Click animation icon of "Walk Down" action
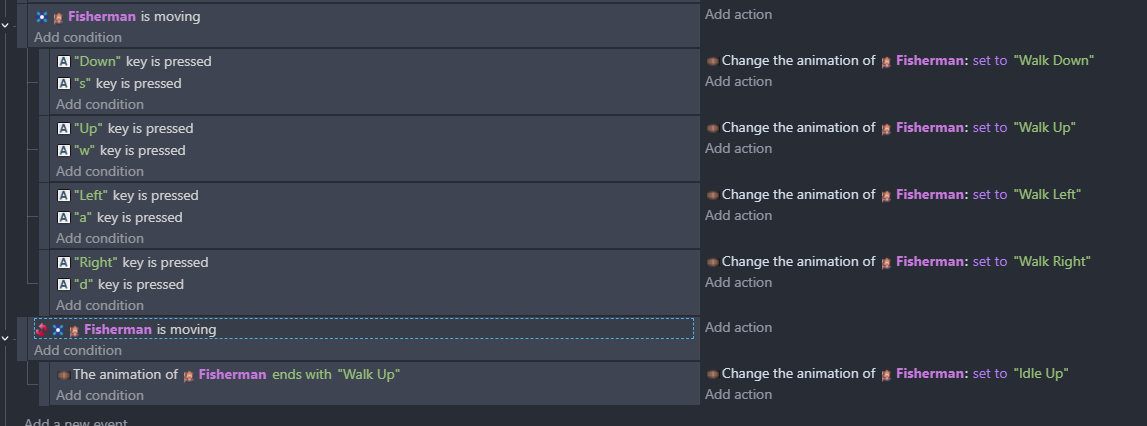 (712, 60)
